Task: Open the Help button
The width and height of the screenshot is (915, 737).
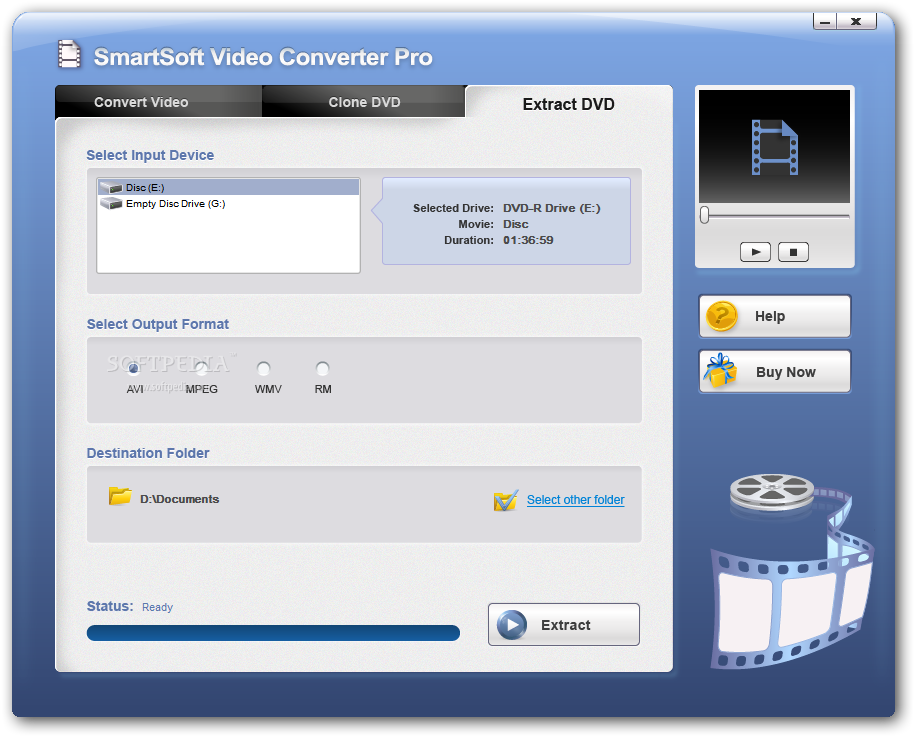Action: click(775, 316)
